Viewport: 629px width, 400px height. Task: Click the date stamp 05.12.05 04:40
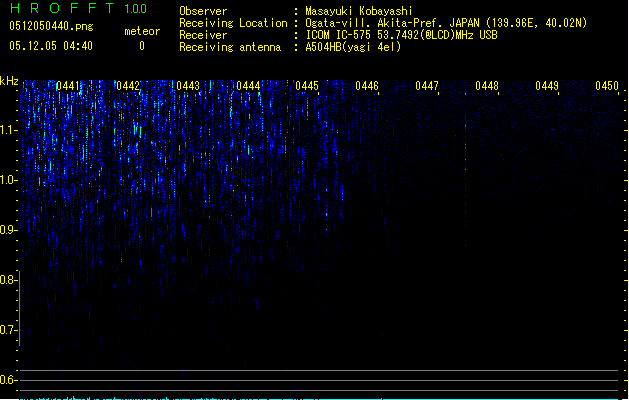[x=51, y=46]
